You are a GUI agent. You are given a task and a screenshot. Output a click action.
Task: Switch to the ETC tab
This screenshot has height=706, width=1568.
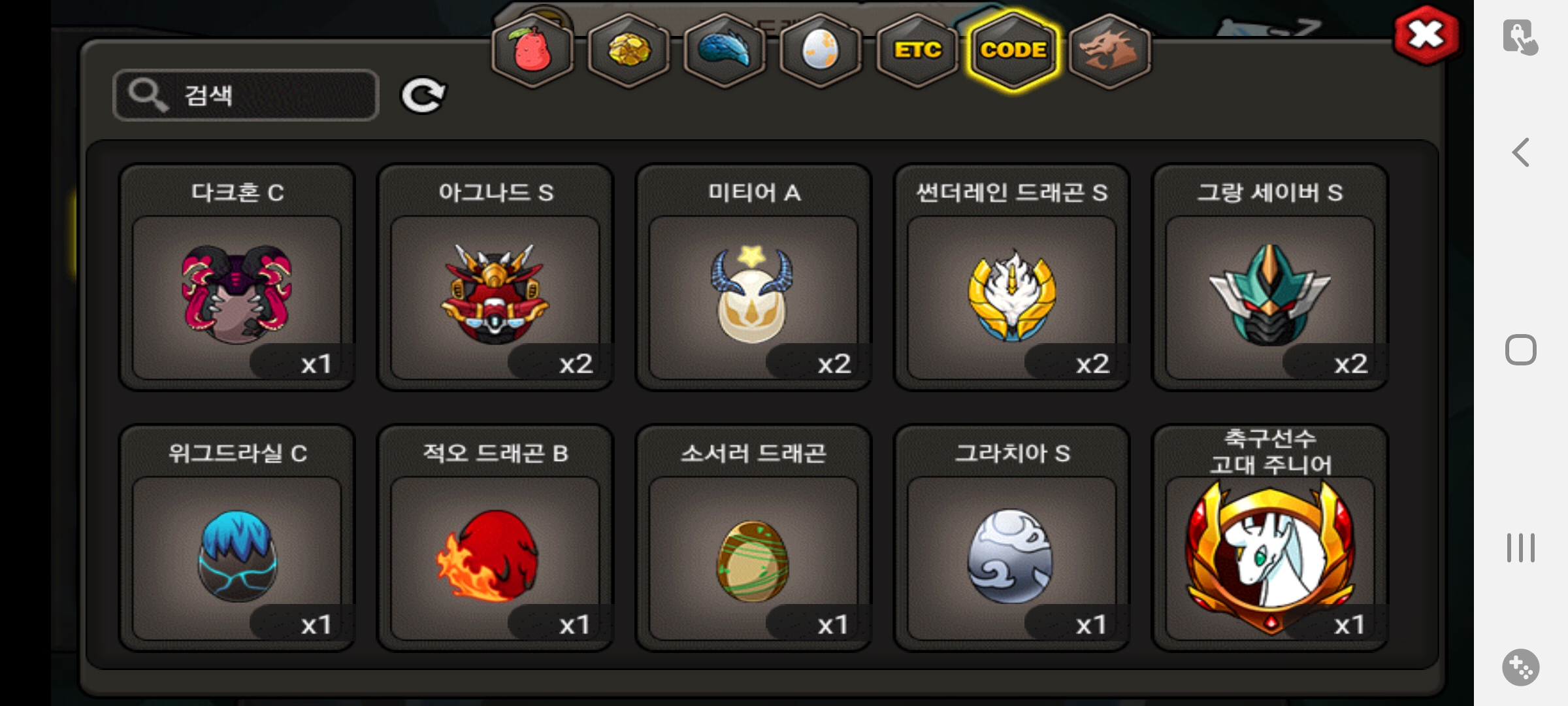[x=917, y=51]
